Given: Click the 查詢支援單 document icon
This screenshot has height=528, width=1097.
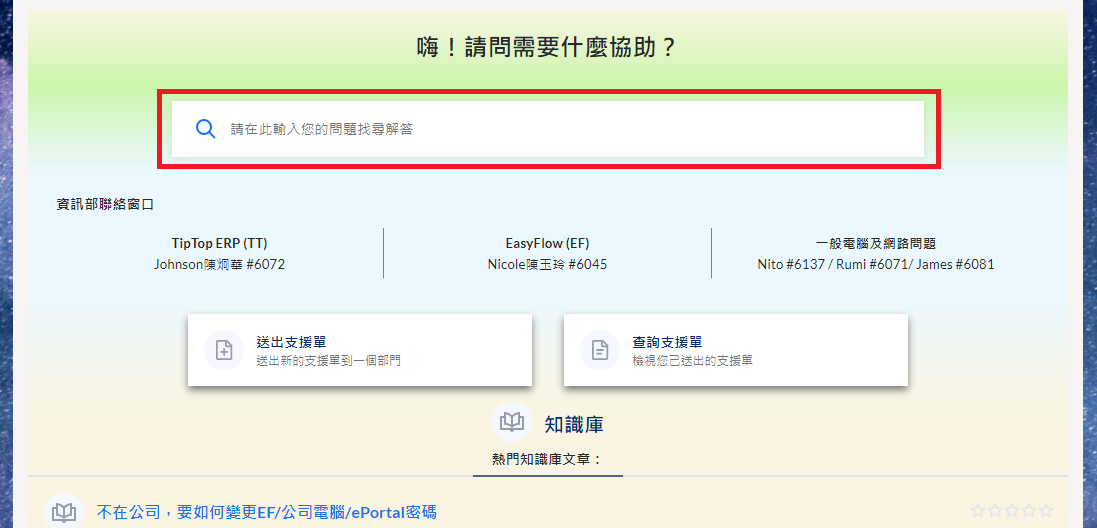Looking at the screenshot, I should click(600, 350).
